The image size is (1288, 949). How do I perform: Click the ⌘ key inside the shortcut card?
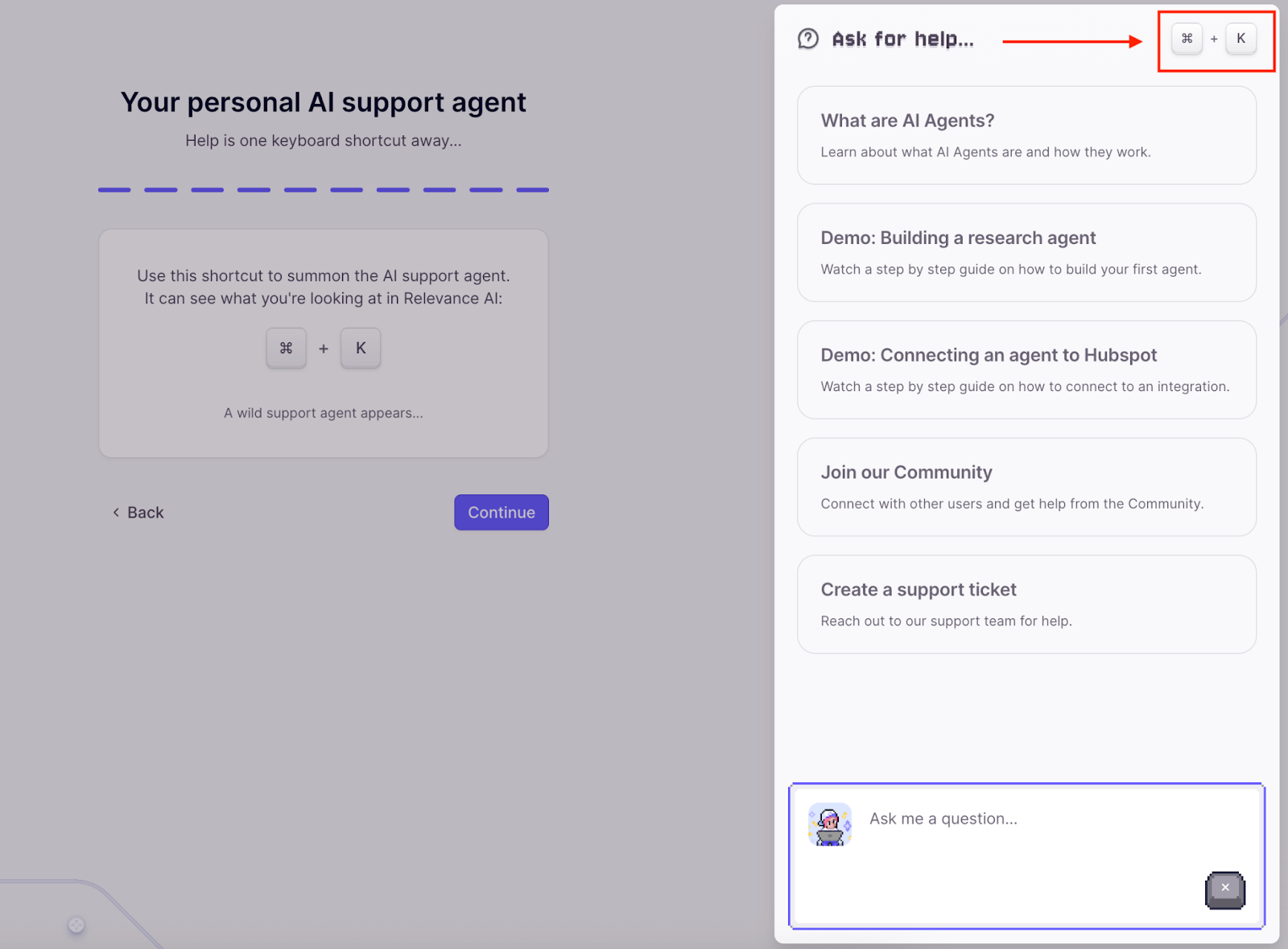click(286, 348)
